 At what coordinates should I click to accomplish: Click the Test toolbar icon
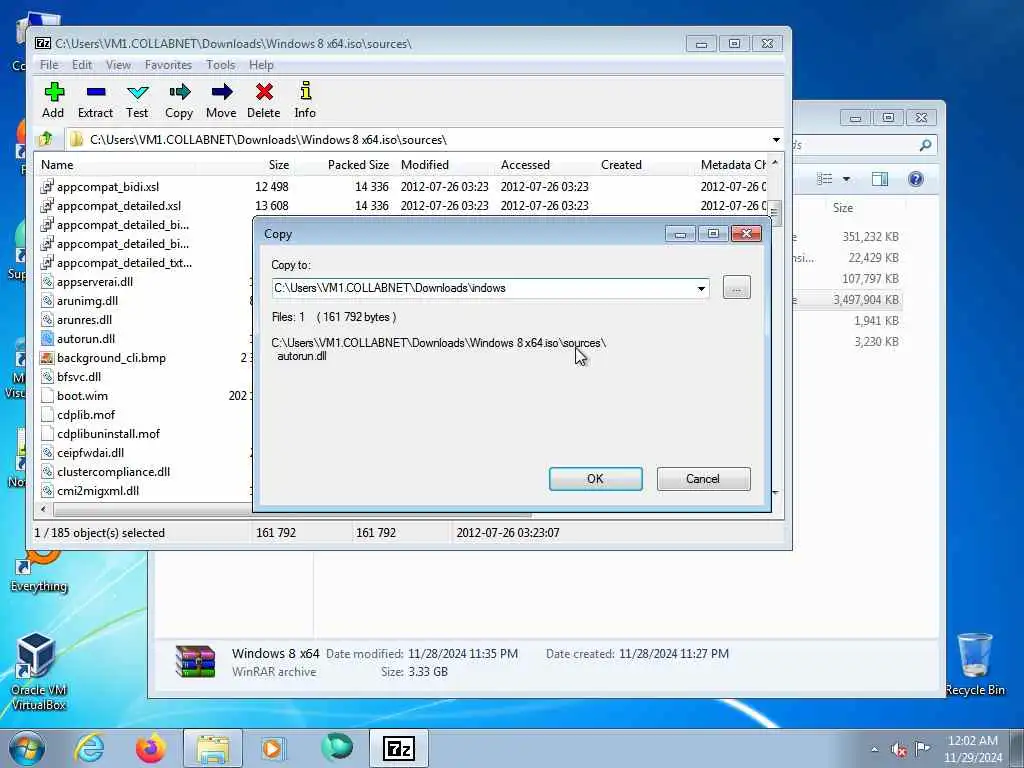coord(137,100)
